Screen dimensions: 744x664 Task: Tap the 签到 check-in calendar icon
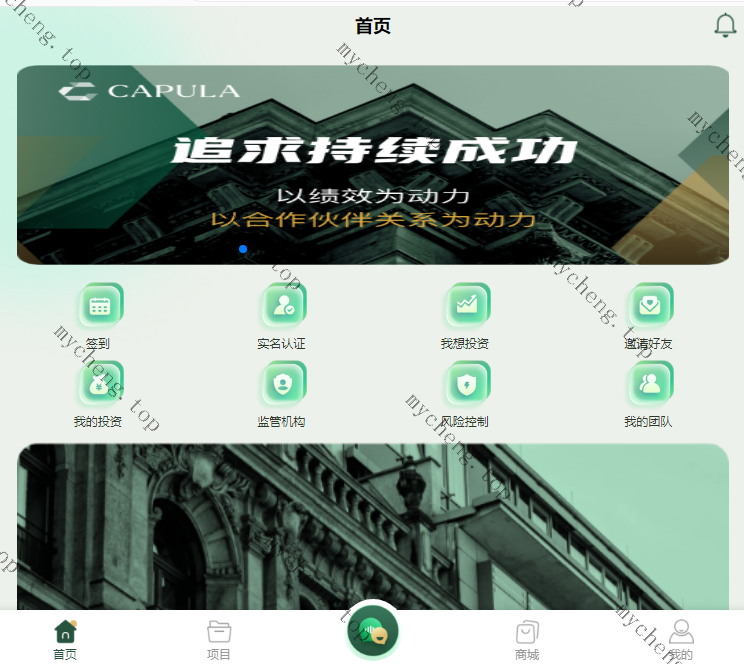pyautogui.click(x=101, y=305)
